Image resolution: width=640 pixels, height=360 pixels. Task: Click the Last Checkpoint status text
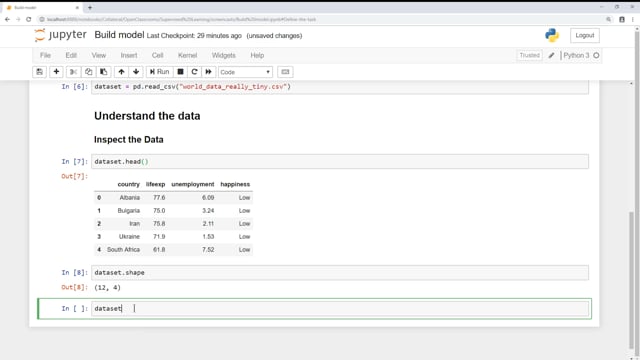click(194, 36)
